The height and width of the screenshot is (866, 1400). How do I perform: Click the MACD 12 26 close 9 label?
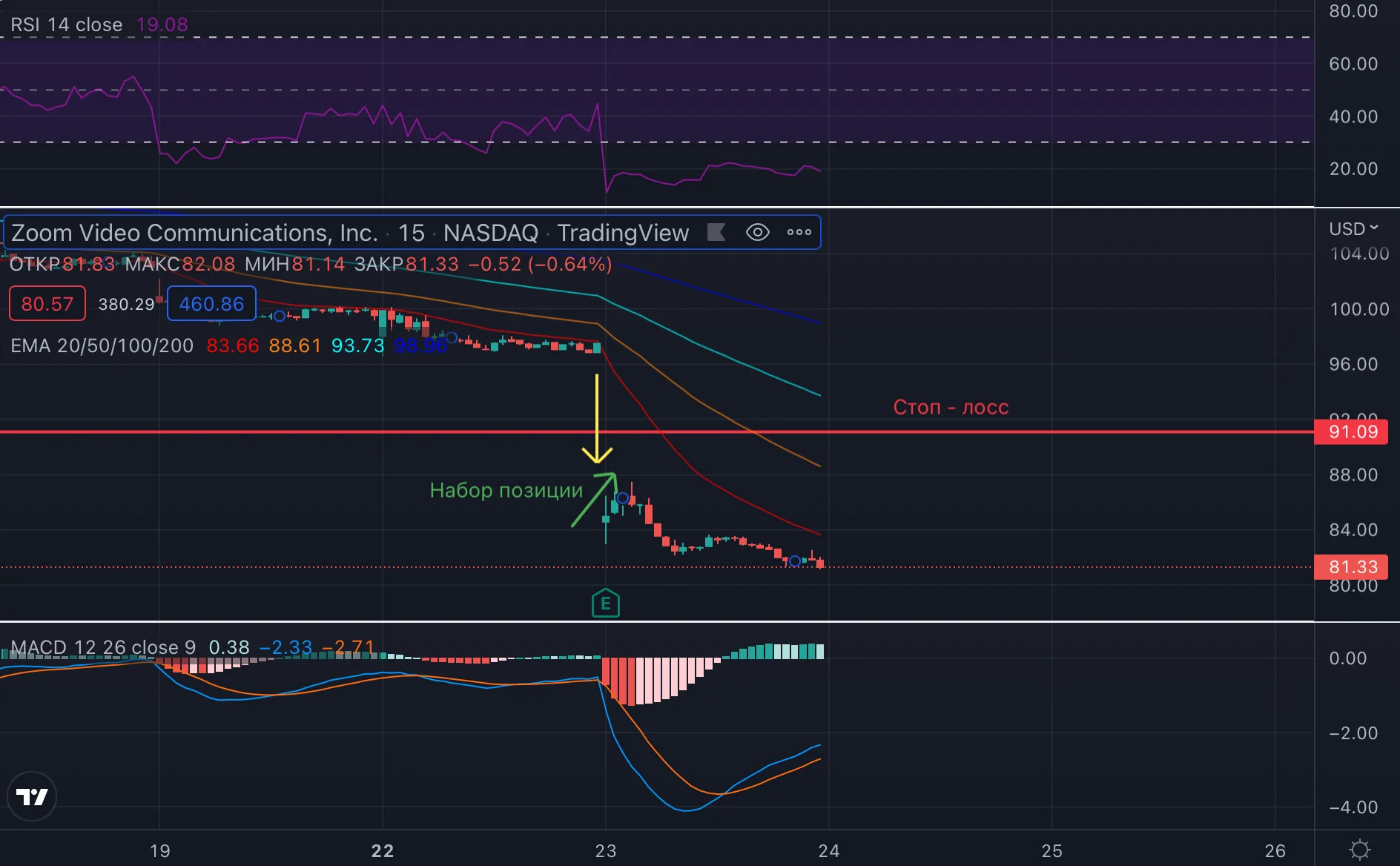pyautogui.click(x=103, y=647)
